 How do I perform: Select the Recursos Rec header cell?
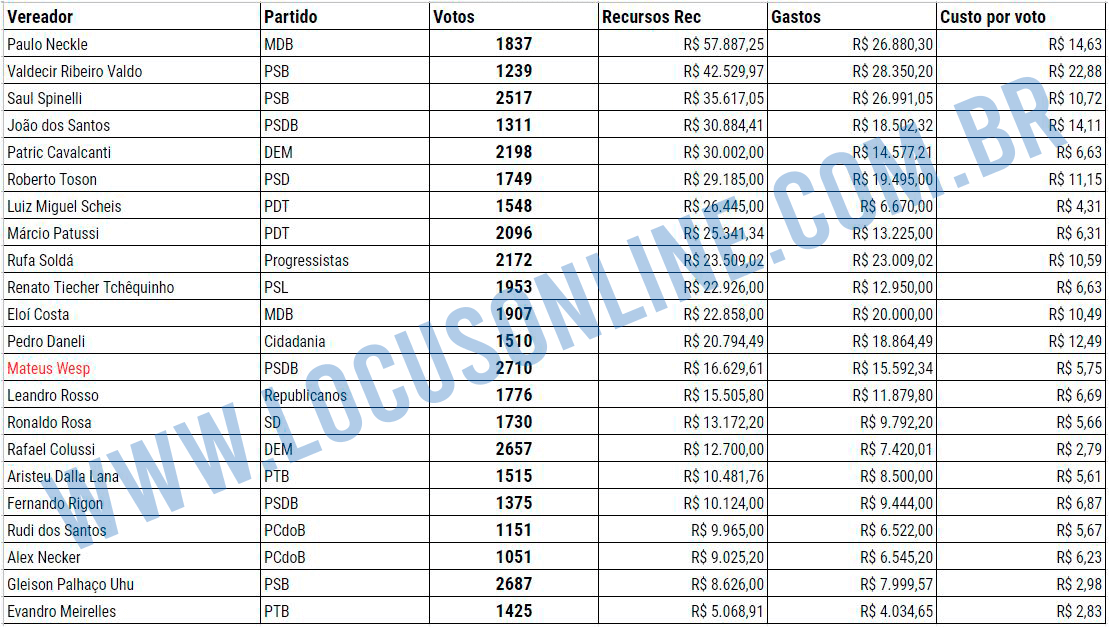[x=683, y=16]
